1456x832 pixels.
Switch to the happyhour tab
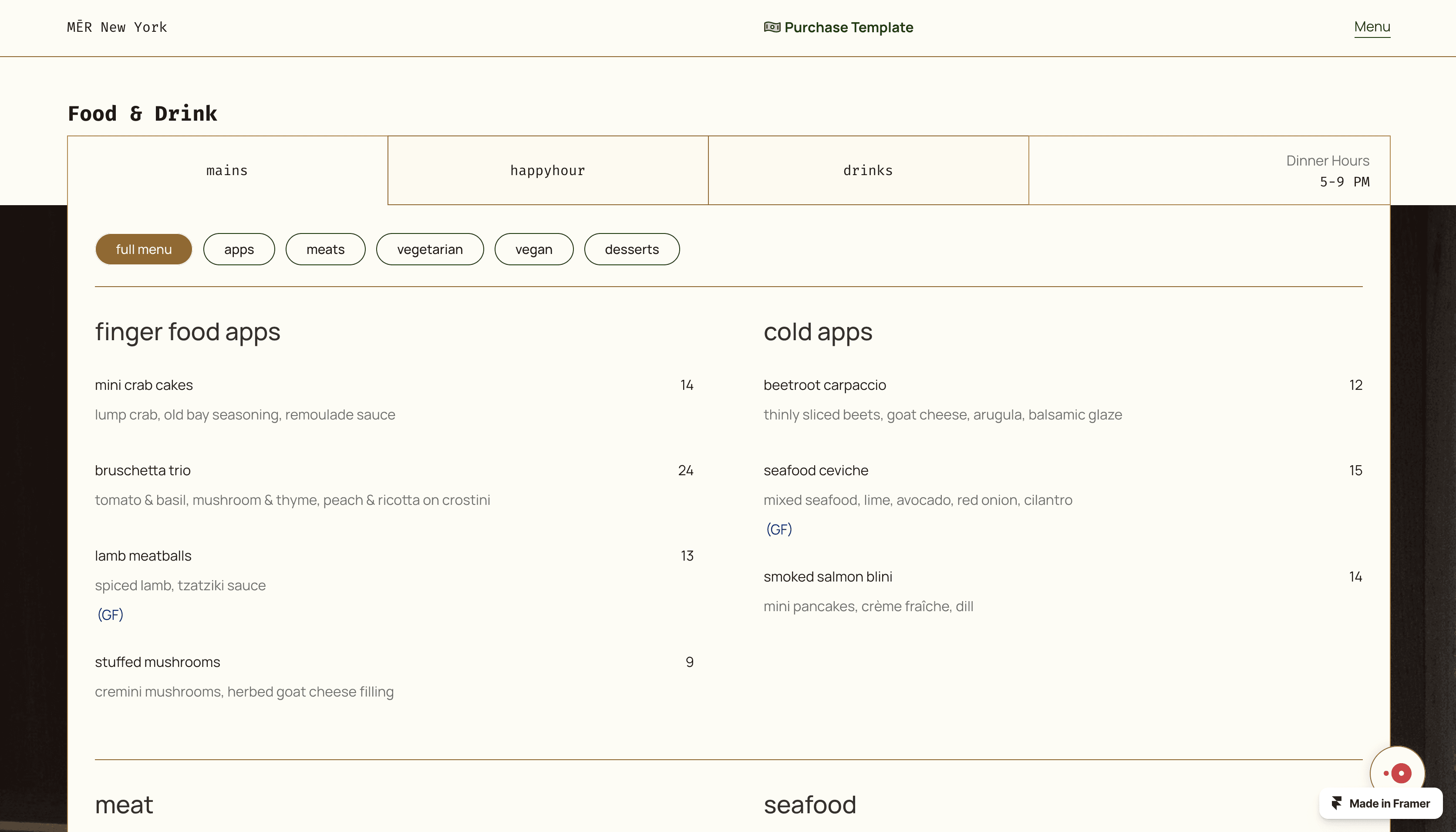point(547,170)
